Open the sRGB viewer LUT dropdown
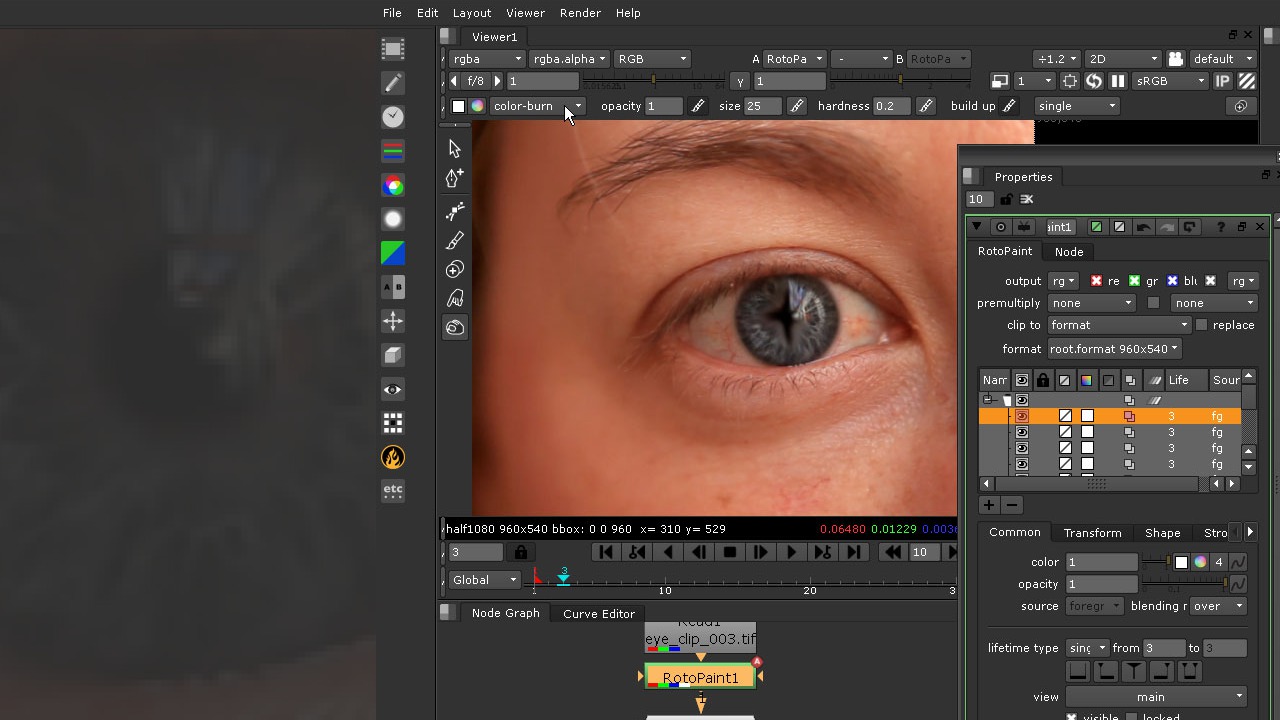Screen dimensions: 1280x720 pos(1169,81)
